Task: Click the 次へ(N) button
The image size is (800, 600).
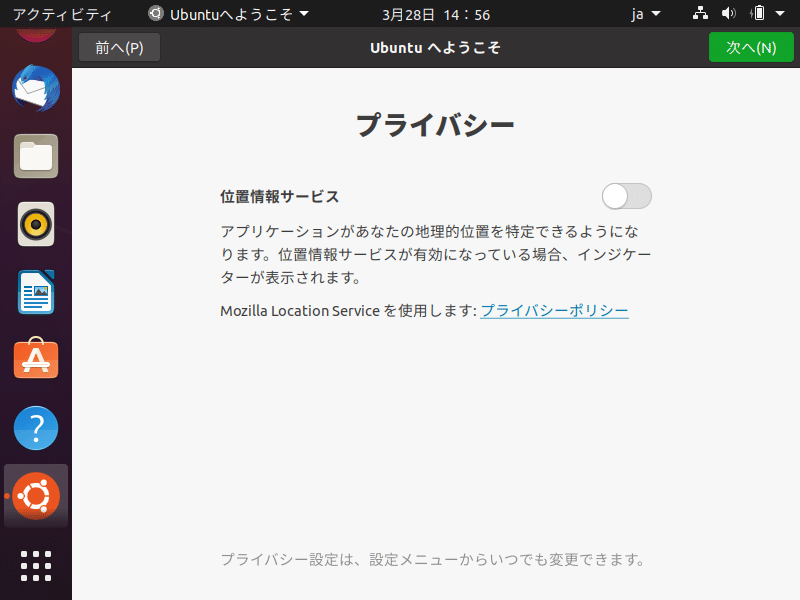Action: point(751,47)
